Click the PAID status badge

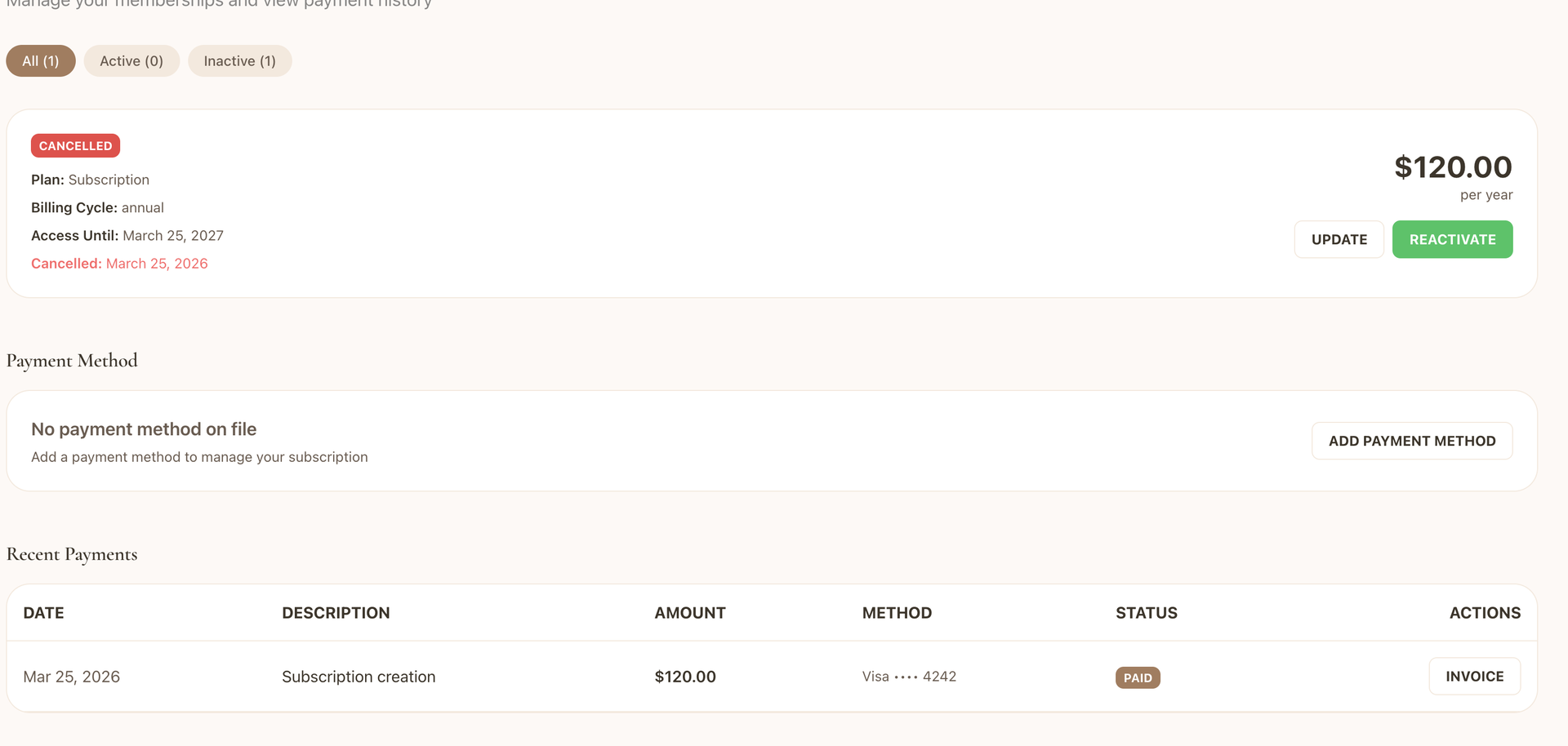click(1138, 677)
